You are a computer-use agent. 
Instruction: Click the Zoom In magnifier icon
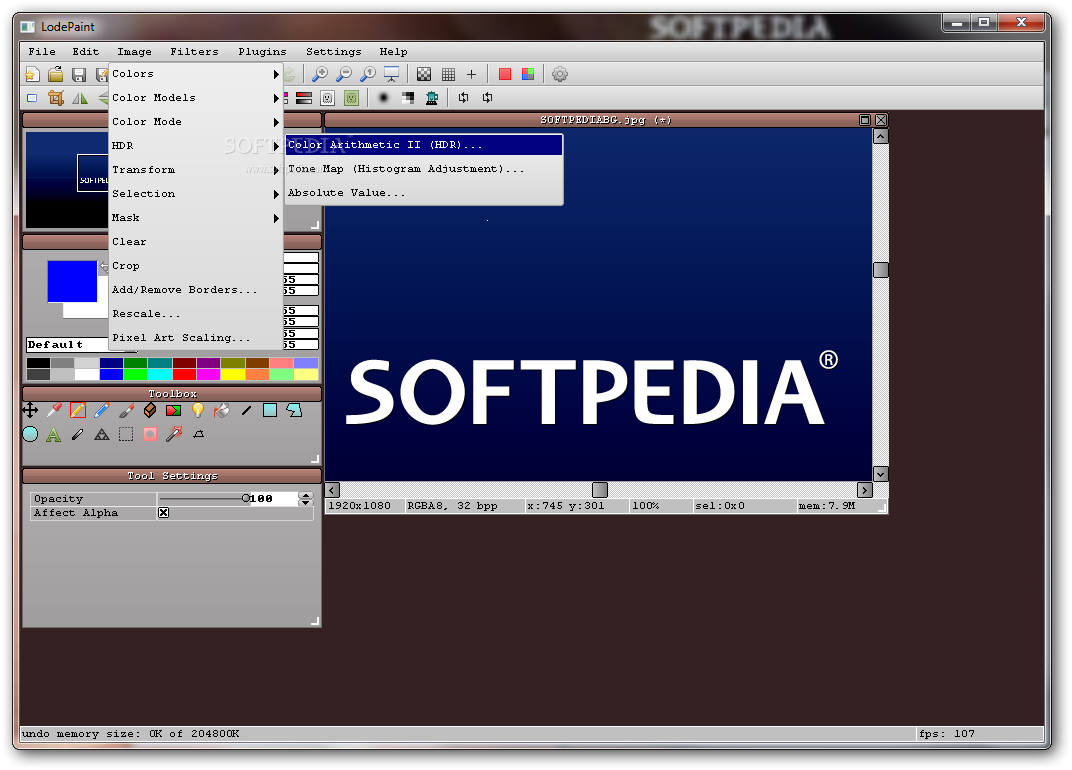tap(319, 74)
